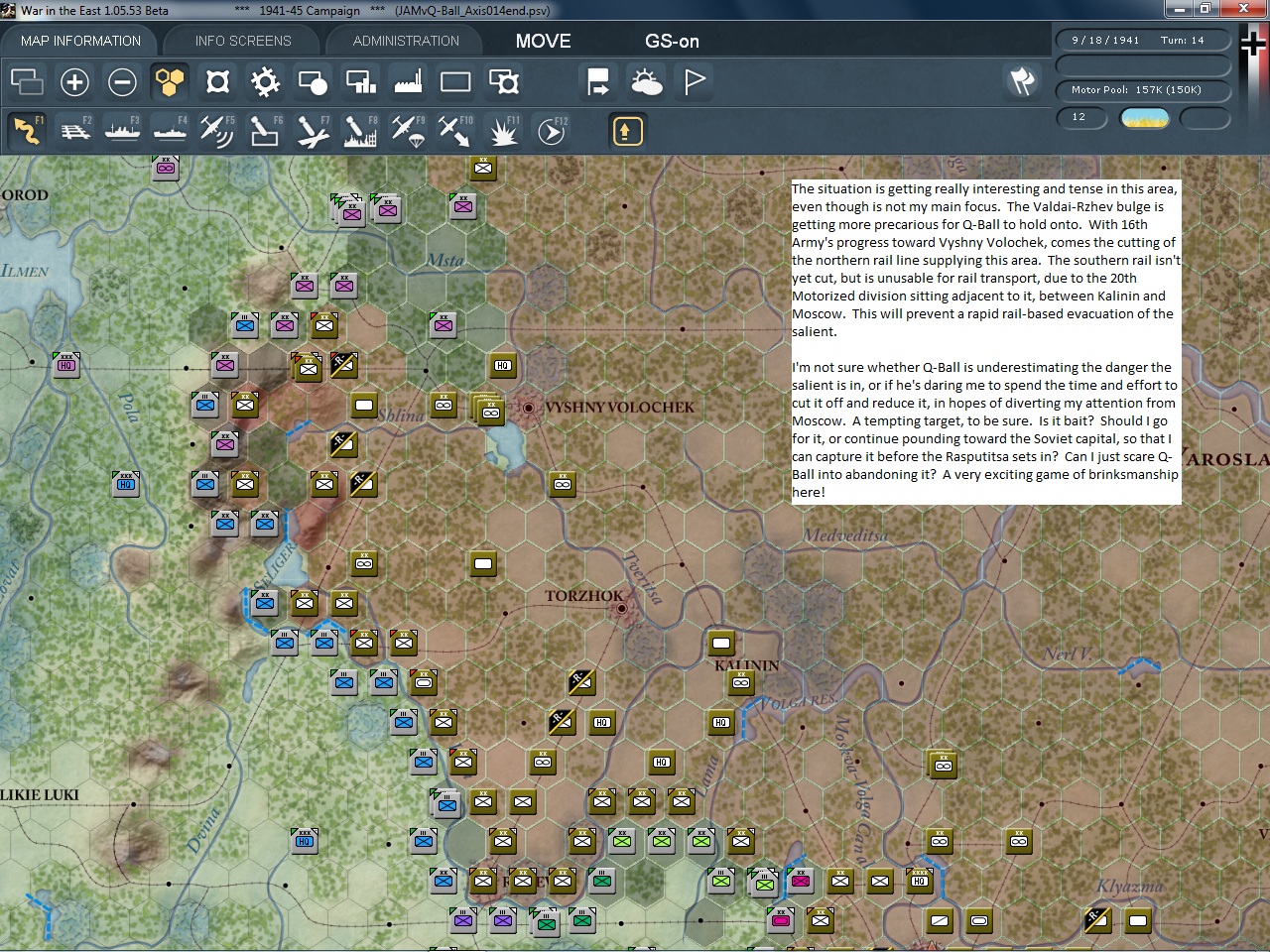1270x952 pixels.
Task: Click the clear weather indicator
Action: pyautogui.click(x=1144, y=118)
